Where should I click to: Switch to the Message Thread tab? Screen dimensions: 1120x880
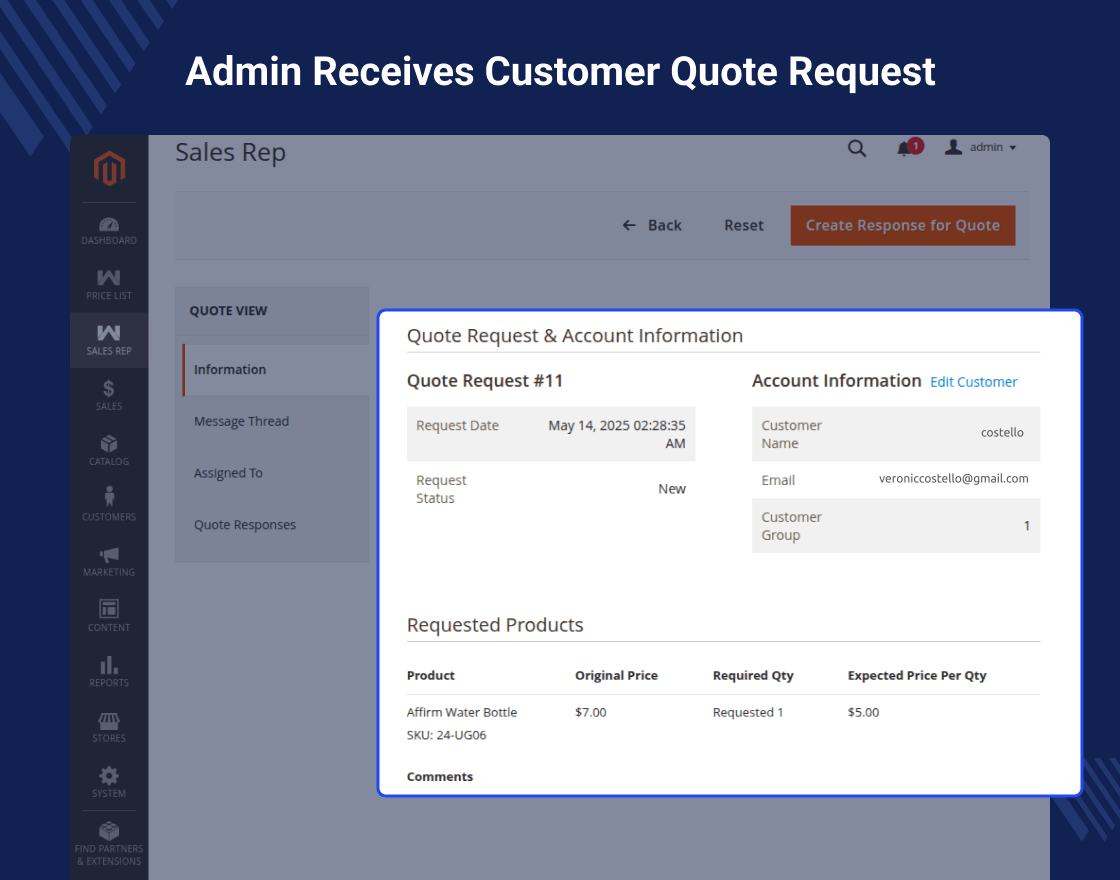pos(241,421)
